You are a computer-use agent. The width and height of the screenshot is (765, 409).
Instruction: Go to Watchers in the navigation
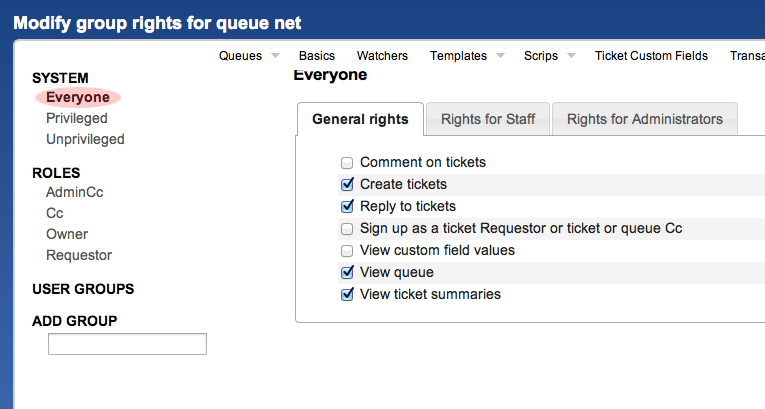click(382, 56)
